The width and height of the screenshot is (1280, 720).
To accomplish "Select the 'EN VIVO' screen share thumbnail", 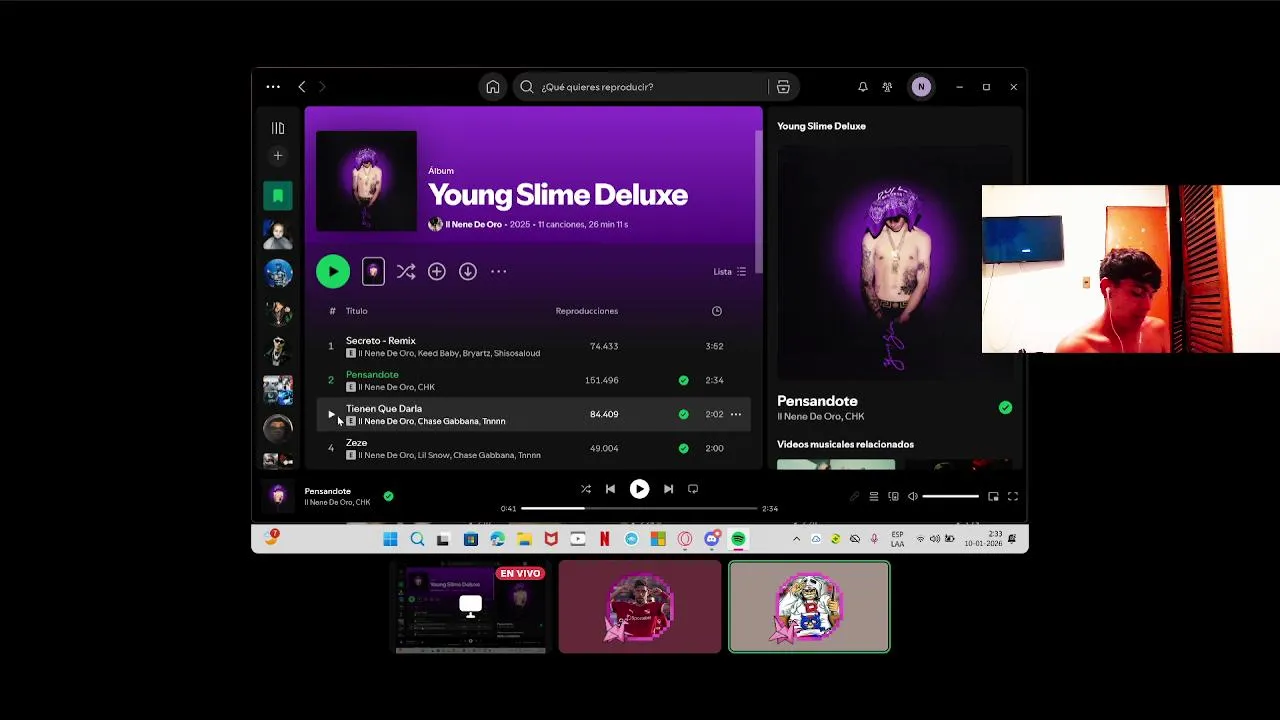I will [x=471, y=607].
